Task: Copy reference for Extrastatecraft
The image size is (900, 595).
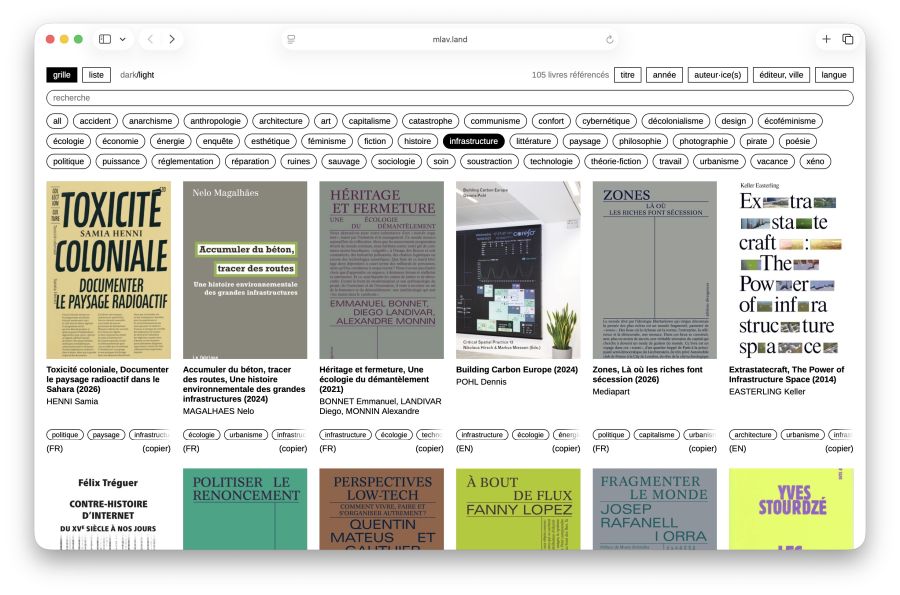Action: pyautogui.click(x=839, y=449)
